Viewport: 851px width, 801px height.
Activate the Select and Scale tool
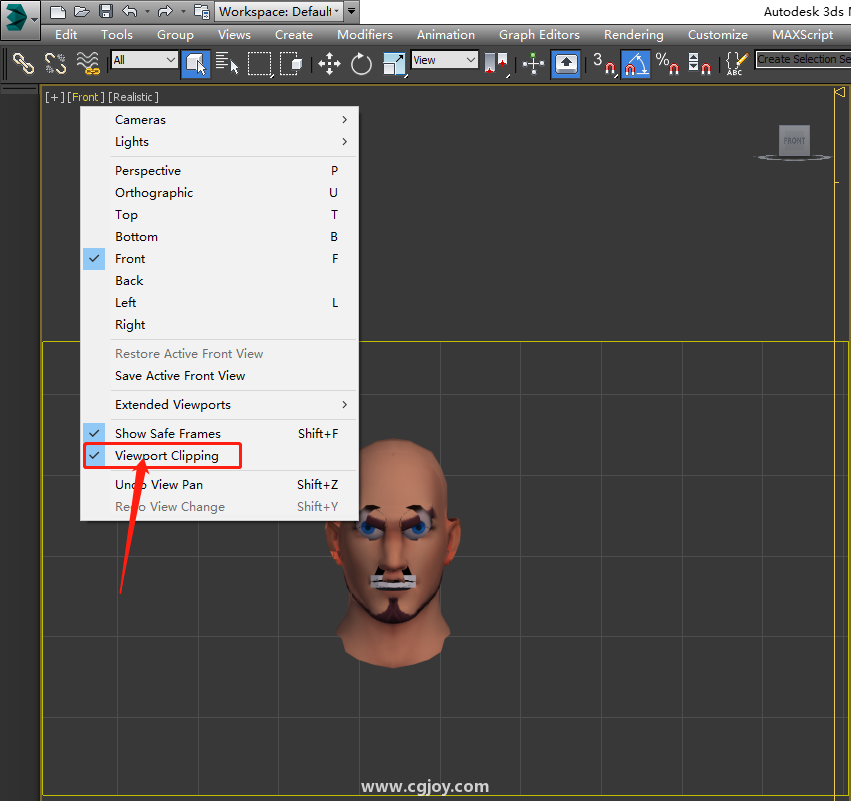pos(394,63)
